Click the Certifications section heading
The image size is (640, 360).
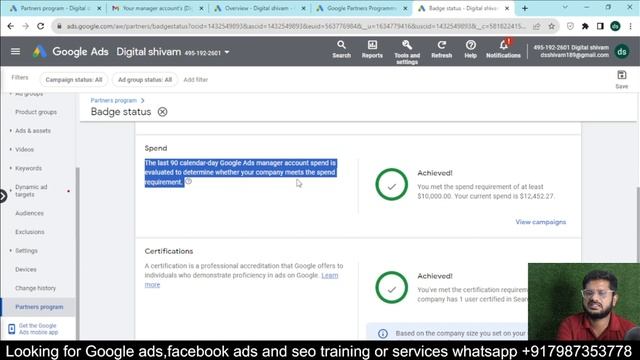[x=169, y=251]
